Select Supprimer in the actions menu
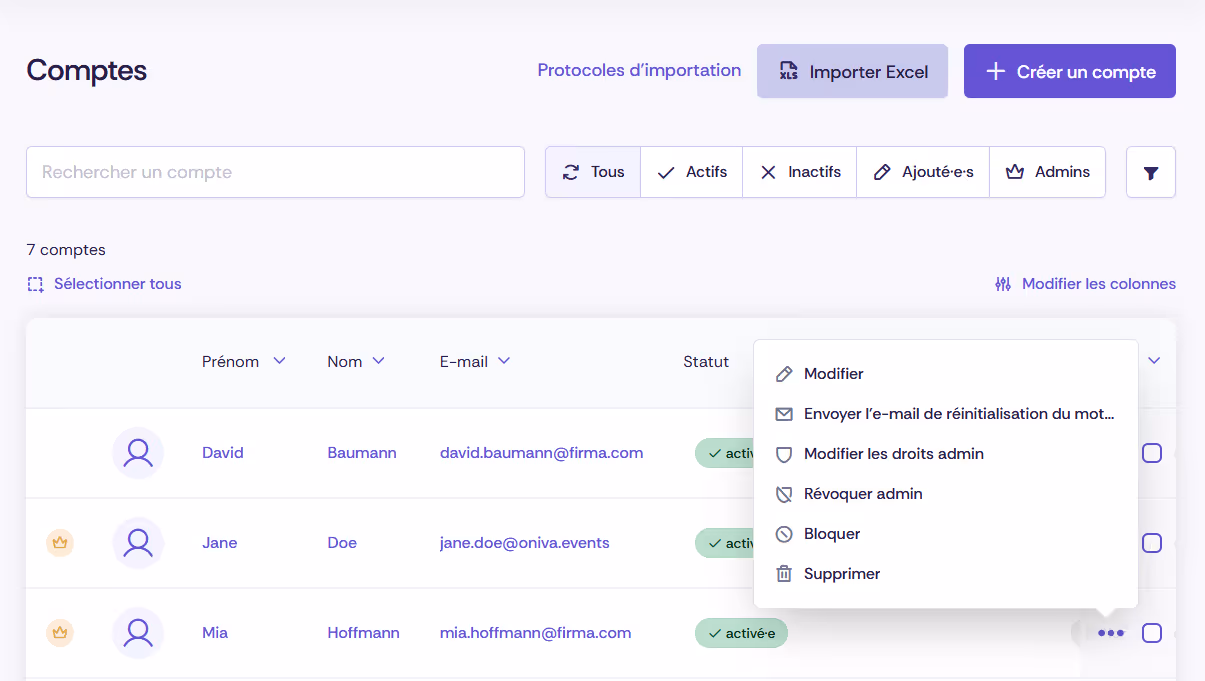 [946, 574]
